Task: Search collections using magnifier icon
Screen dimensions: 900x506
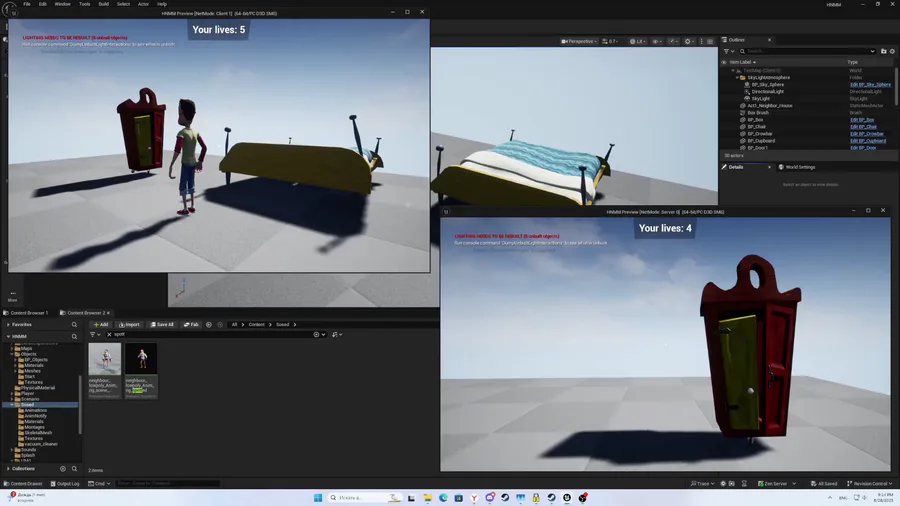Action: click(x=74, y=469)
